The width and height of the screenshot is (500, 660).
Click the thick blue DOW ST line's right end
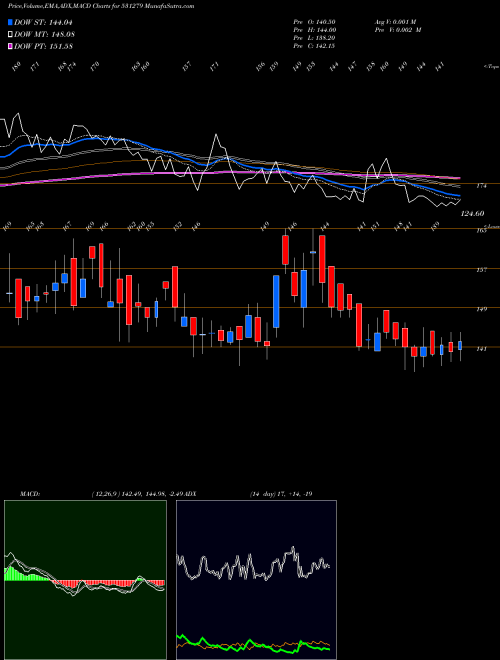pos(458,196)
